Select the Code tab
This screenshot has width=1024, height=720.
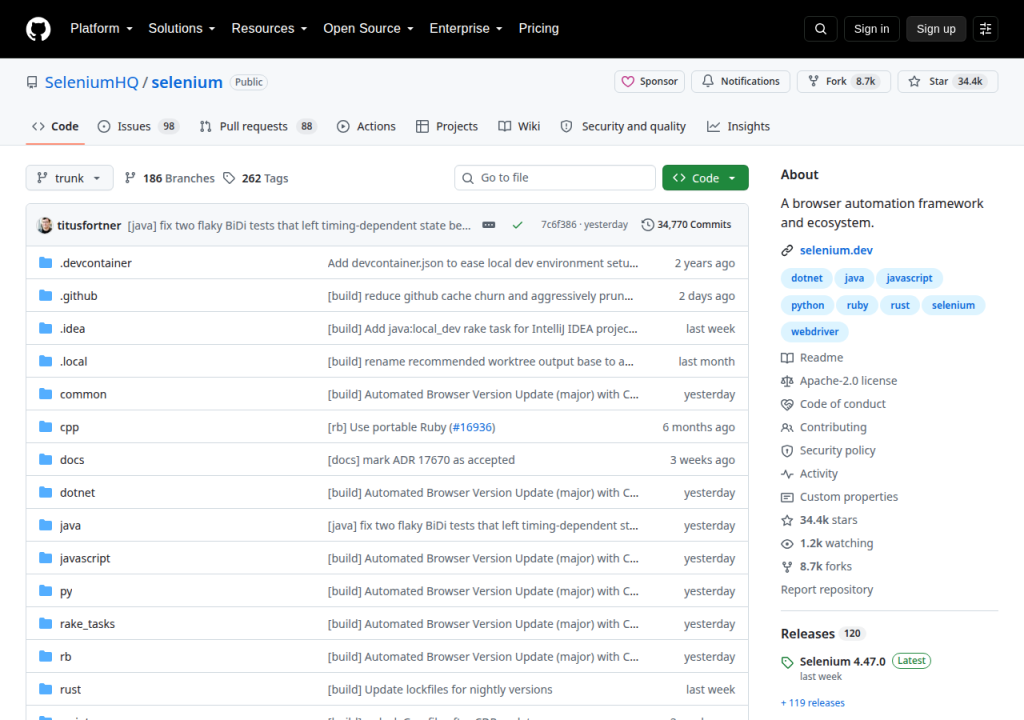tap(56, 126)
